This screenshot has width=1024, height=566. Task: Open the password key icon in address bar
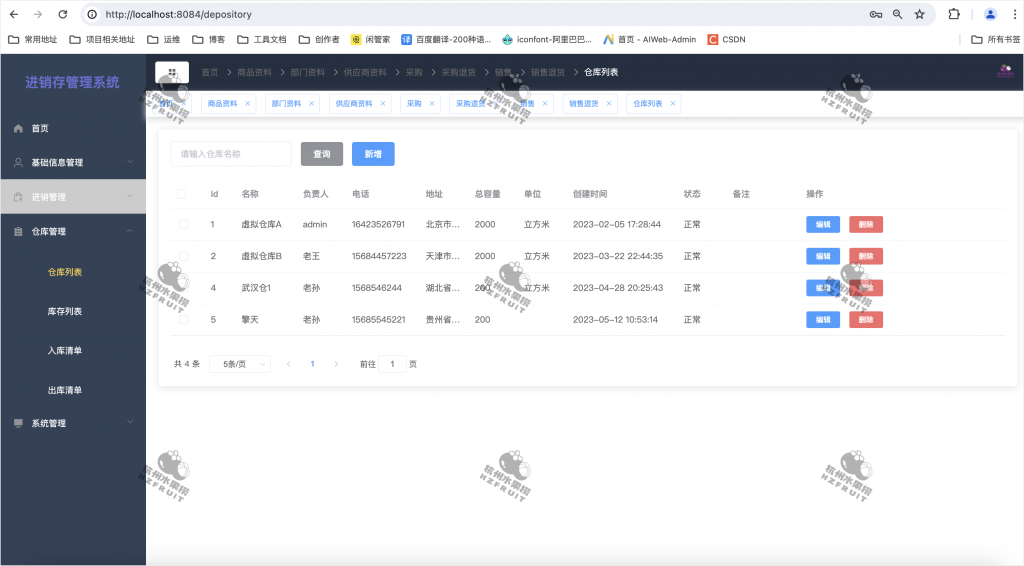[x=876, y=14]
